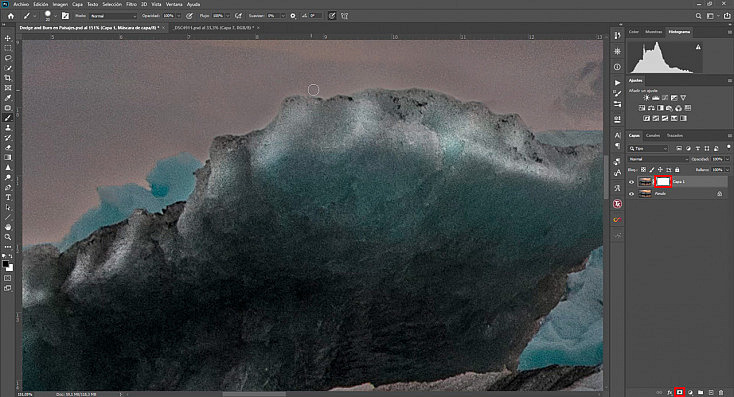The image size is (734, 397).
Task: Toggle lock transparent pixels
Action: [x=644, y=170]
